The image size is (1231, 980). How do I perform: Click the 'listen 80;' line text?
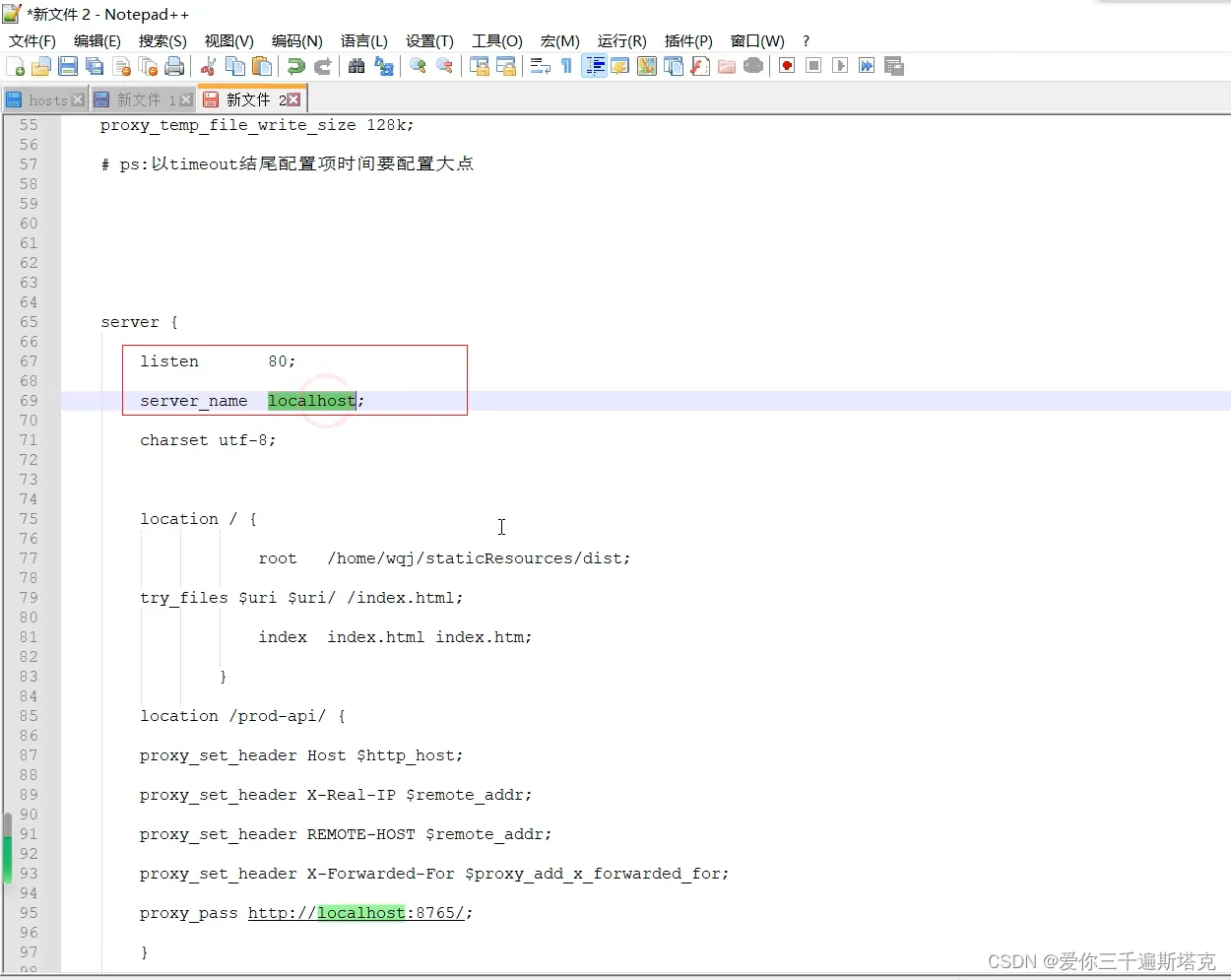(218, 361)
